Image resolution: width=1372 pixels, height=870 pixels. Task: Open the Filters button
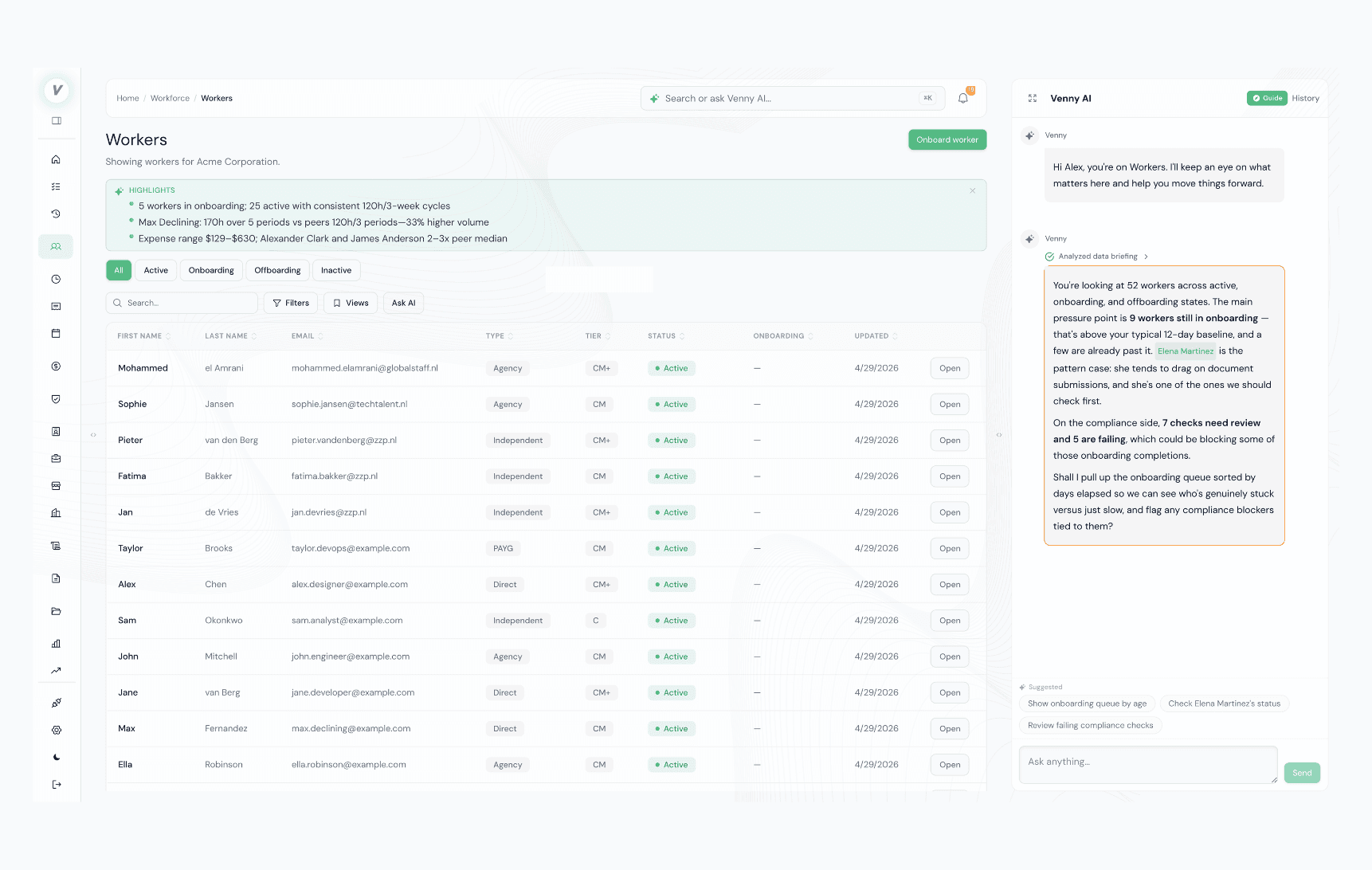(291, 303)
